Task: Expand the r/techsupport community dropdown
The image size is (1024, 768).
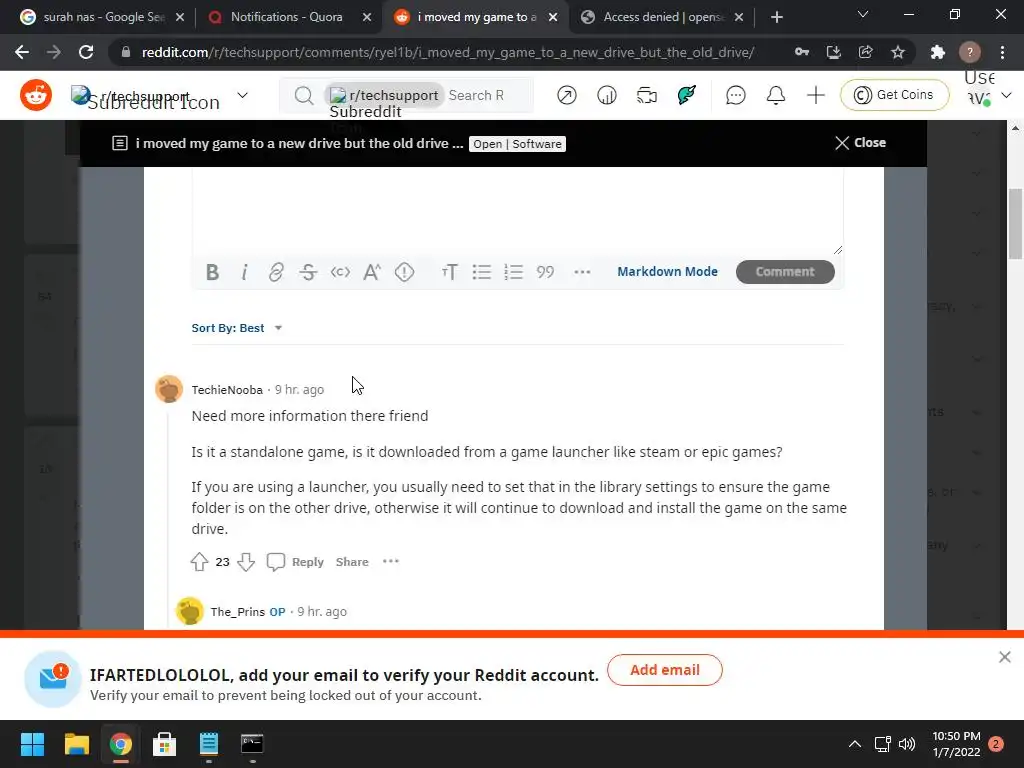Action: [242, 95]
